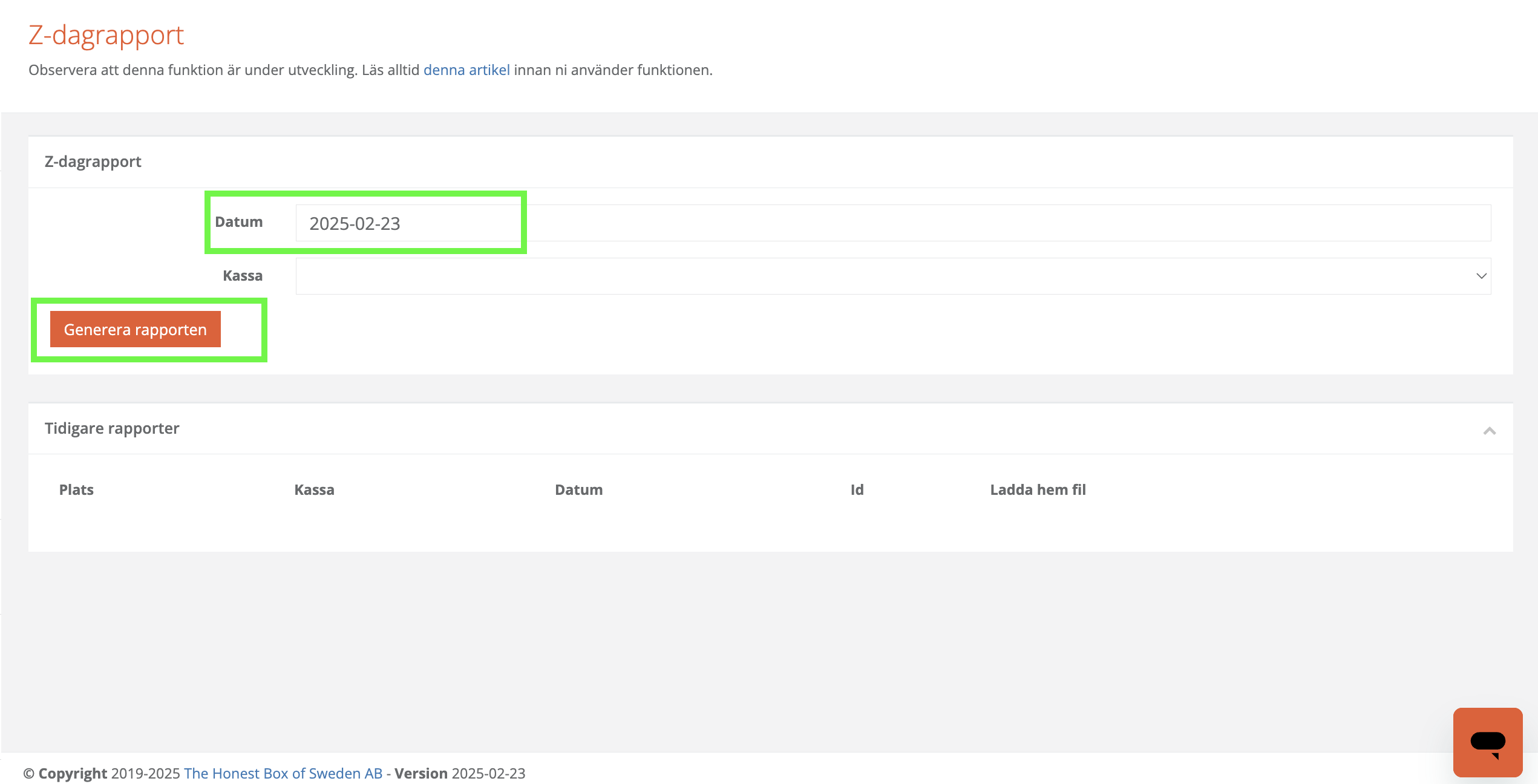The image size is (1538, 784).
Task: Open the 'denna artikel' link
Action: point(466,70)
